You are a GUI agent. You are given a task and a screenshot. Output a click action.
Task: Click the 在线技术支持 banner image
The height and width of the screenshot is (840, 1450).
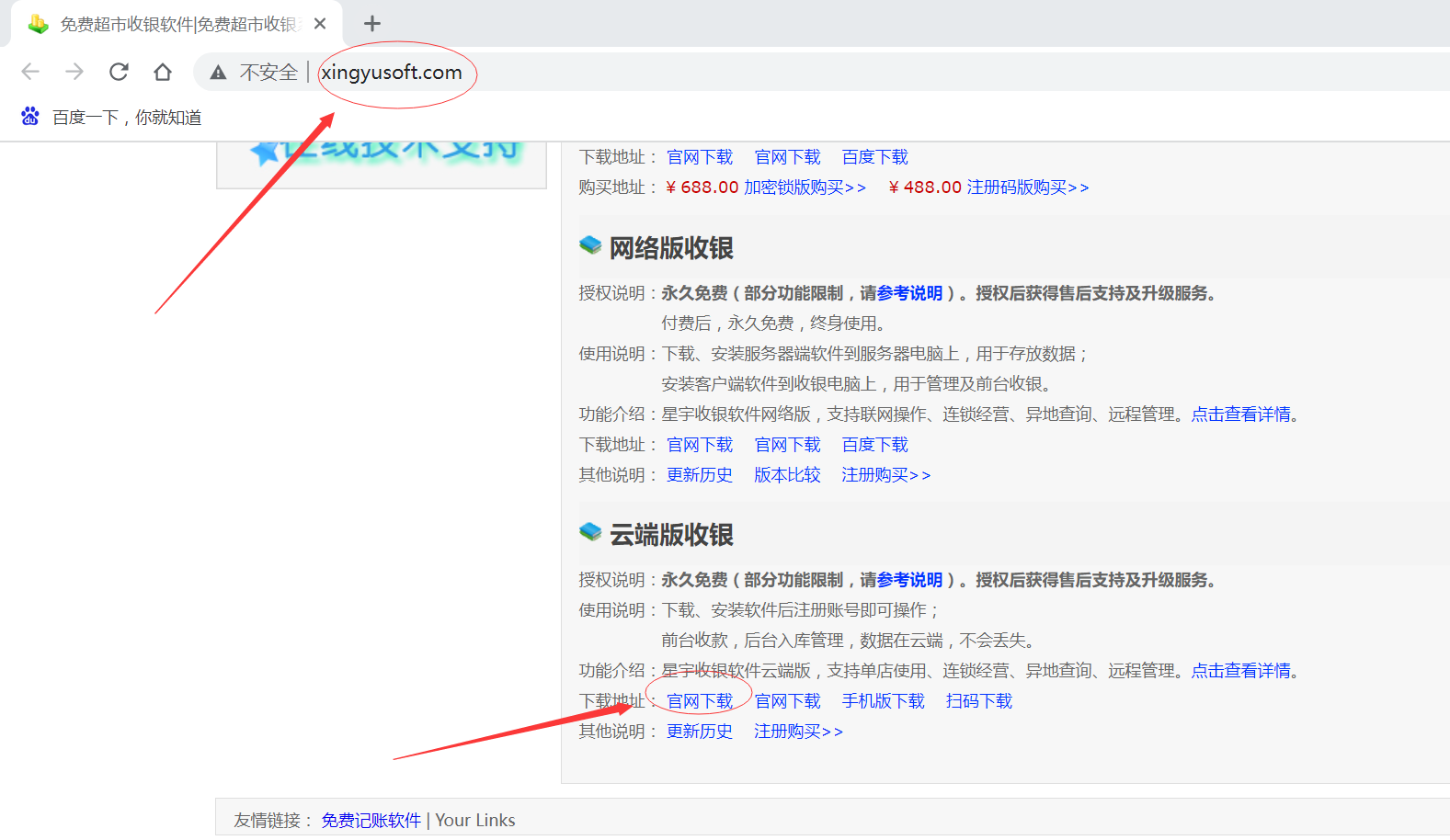[x=382, y=165]
